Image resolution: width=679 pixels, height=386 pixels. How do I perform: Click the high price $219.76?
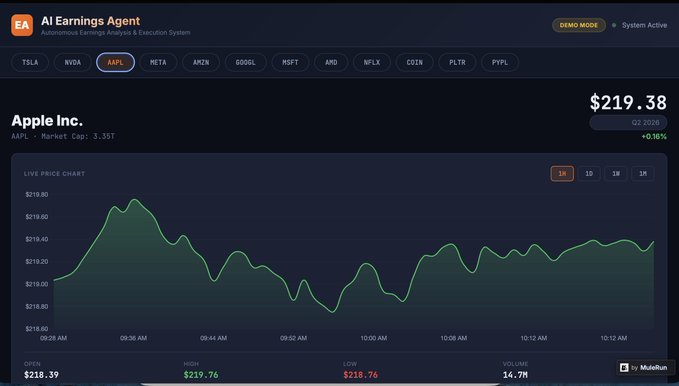(x=201, y=375)
